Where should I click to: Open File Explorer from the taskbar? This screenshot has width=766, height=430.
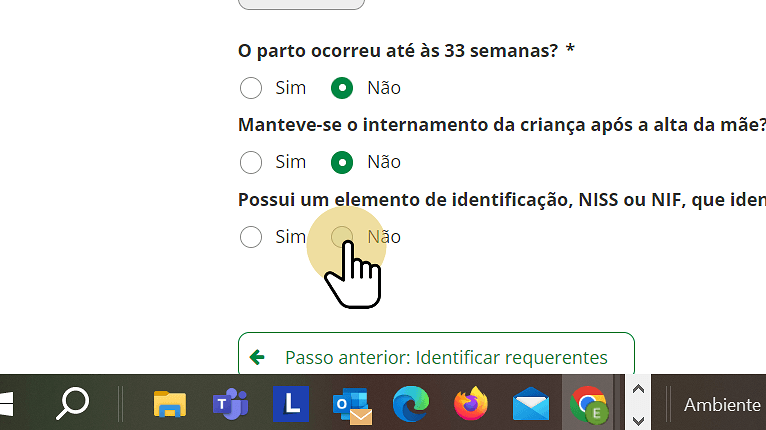point(170,404)
